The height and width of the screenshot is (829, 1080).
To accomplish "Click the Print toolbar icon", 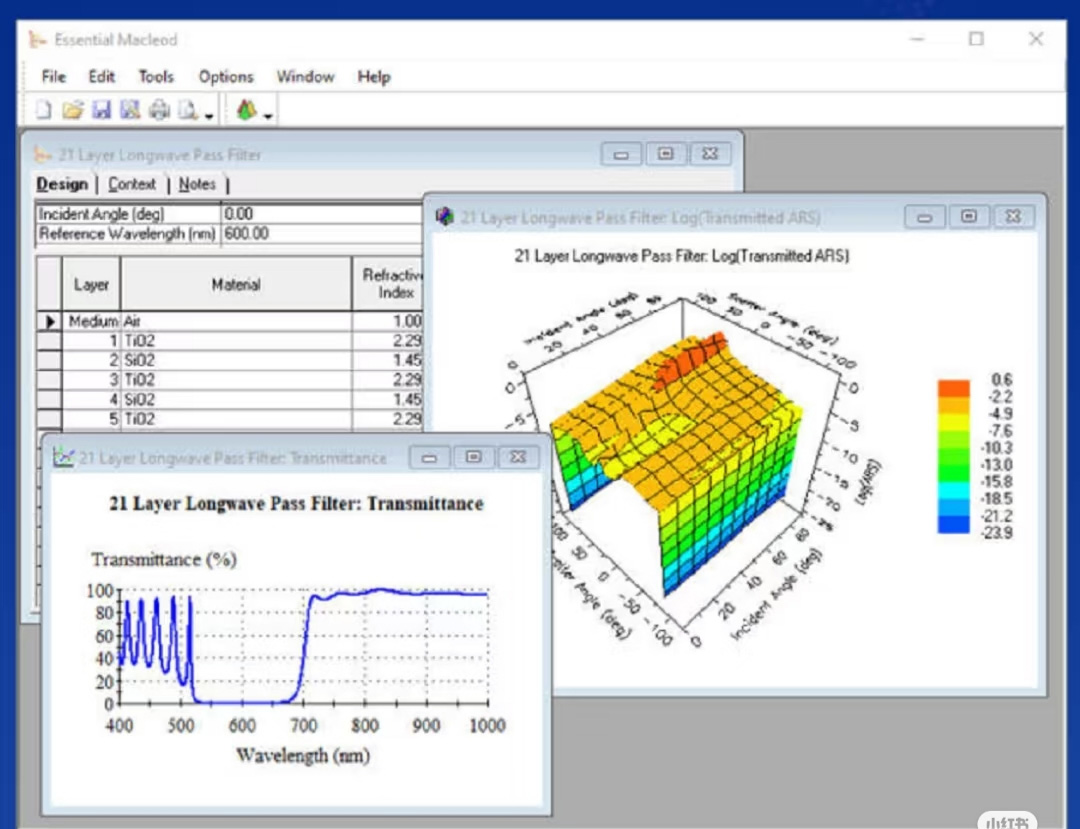I will tap(159, 111).
